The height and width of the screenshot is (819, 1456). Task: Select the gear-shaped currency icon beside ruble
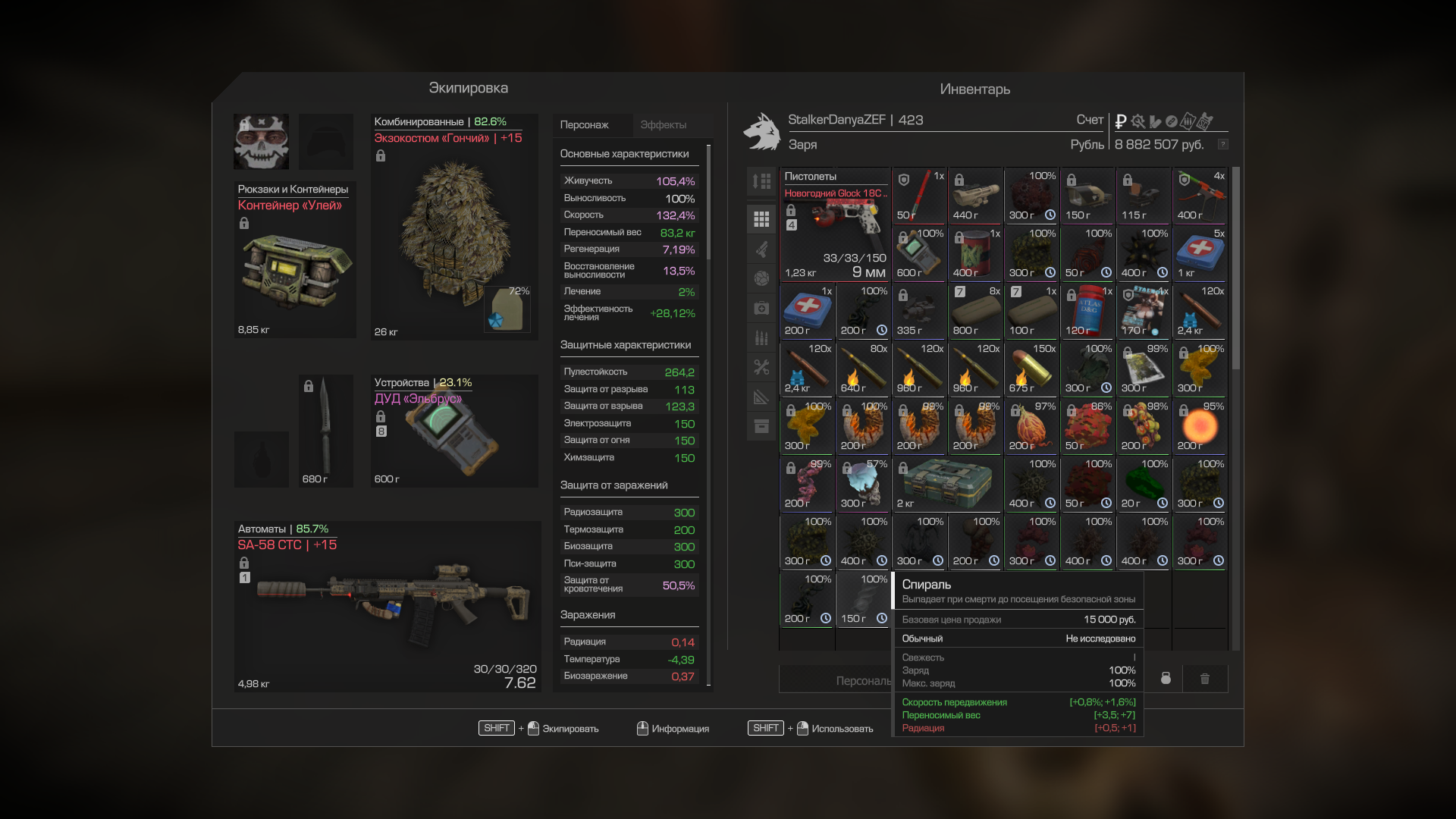point(1137,121)
